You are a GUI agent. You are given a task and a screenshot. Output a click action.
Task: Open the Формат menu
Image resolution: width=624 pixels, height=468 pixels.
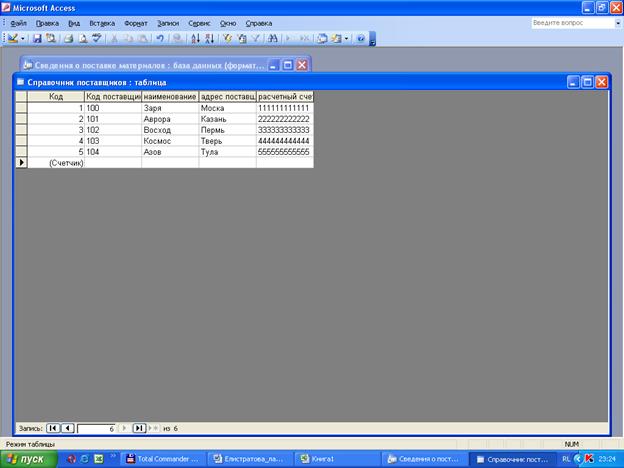(136, 23)
